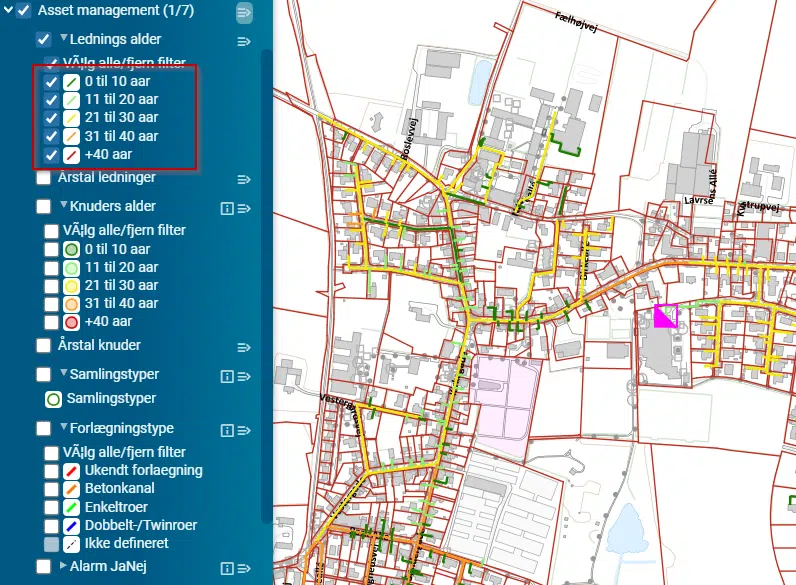The height and width of the screenshot is (585, 796).
Task: Click Vælg alle/fjern filter under Knuders alder
Action: tap(124, 230)
